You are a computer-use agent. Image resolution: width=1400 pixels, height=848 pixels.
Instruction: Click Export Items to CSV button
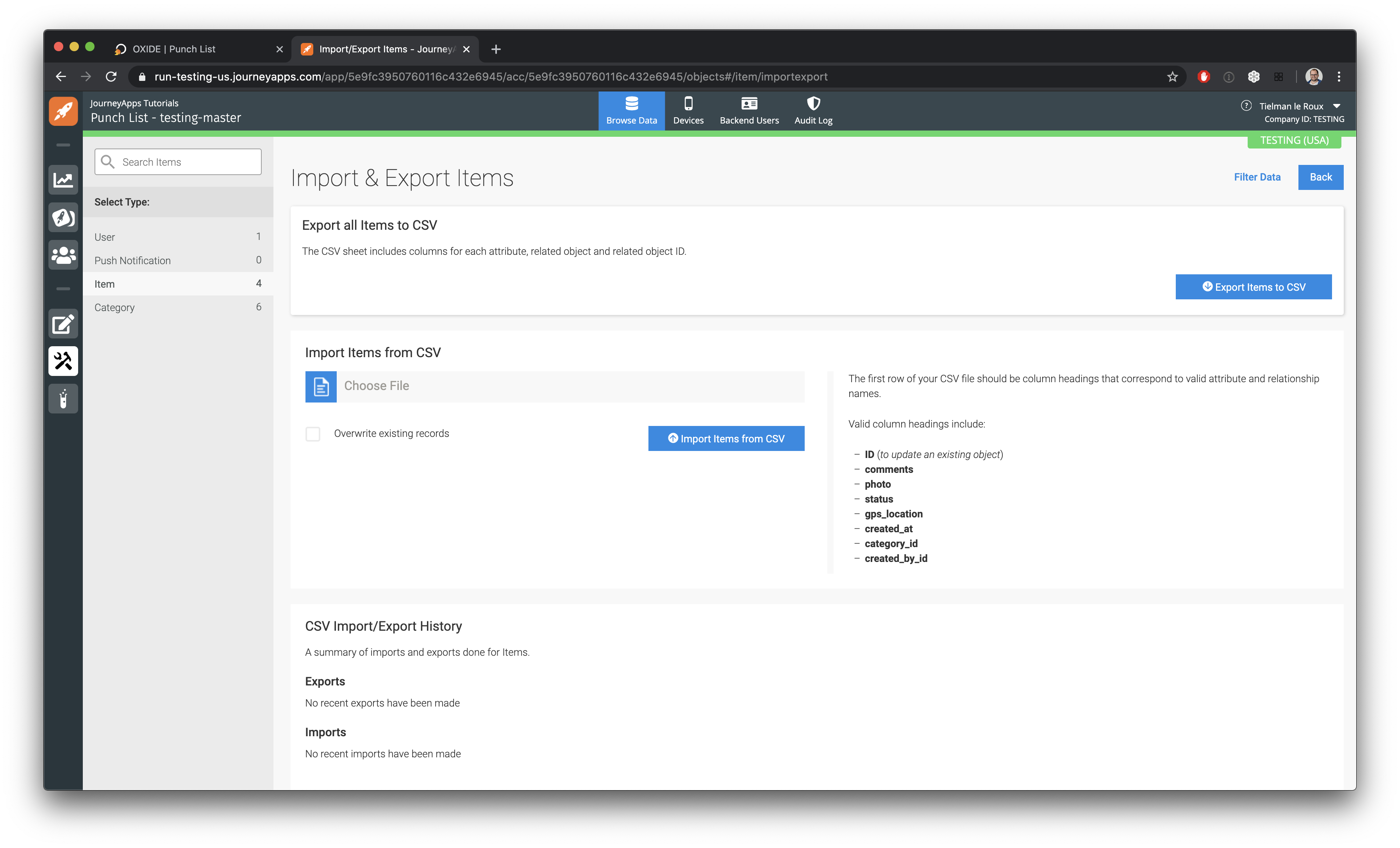[x=1254, y=287]
